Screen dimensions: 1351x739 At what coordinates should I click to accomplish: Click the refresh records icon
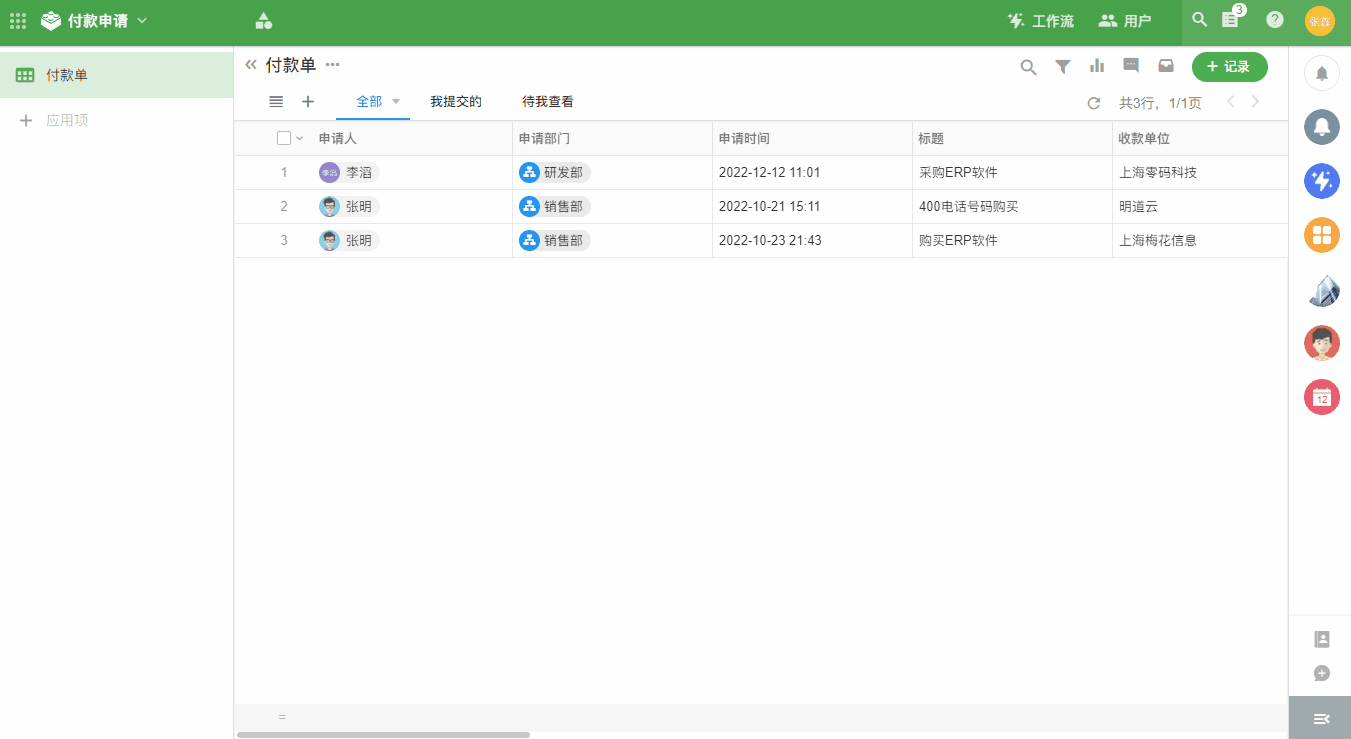click(x=1094, y=103)
